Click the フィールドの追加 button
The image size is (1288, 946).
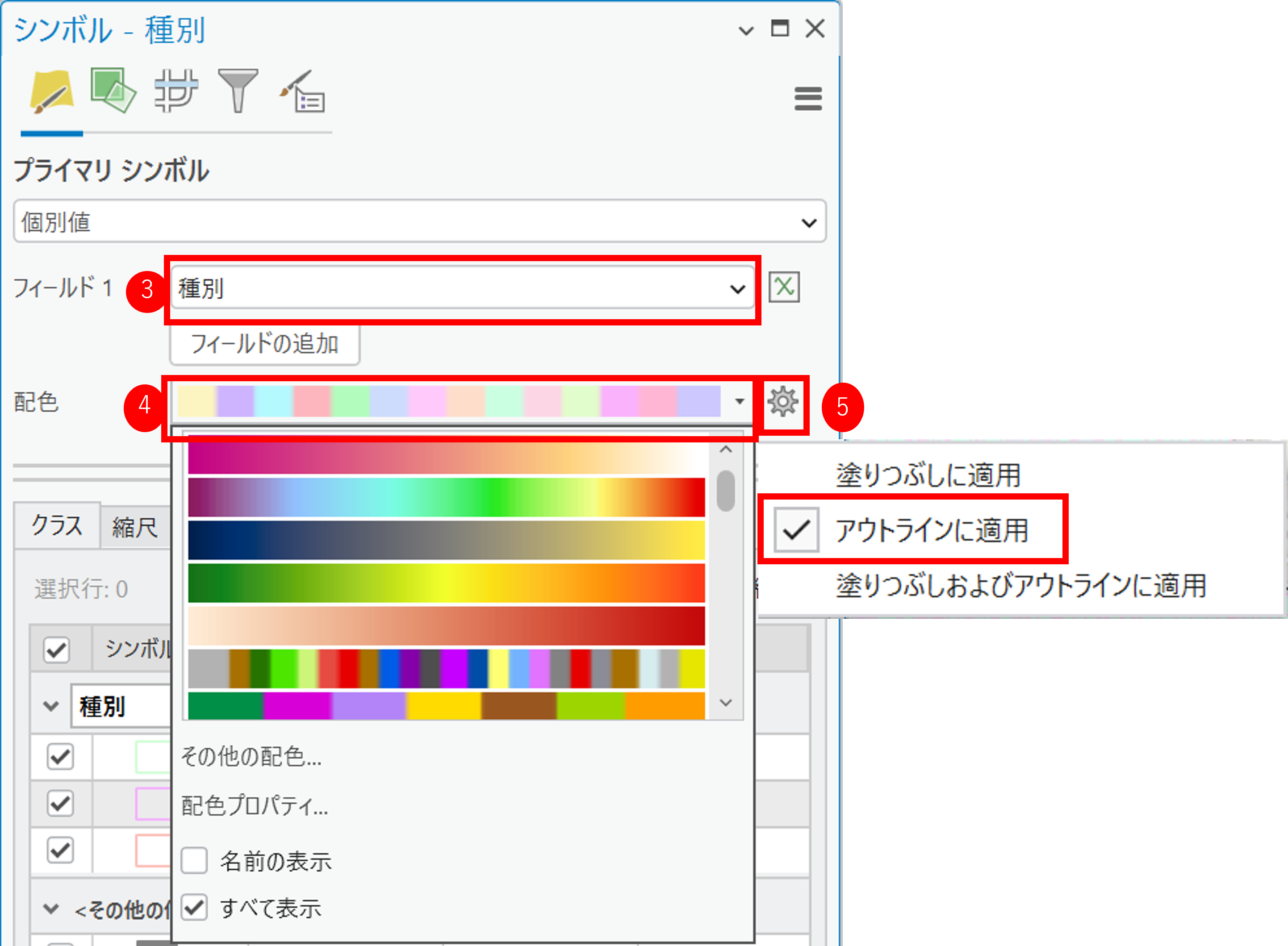pos(264,344)
